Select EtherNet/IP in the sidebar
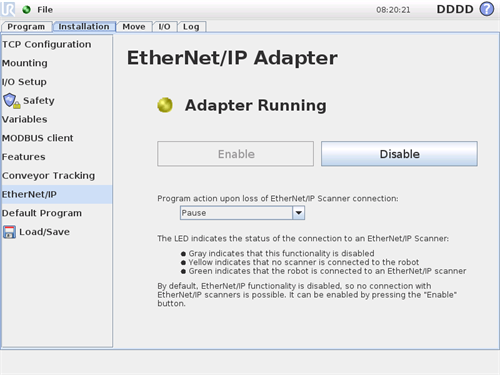500x375 pixels. 57,194
